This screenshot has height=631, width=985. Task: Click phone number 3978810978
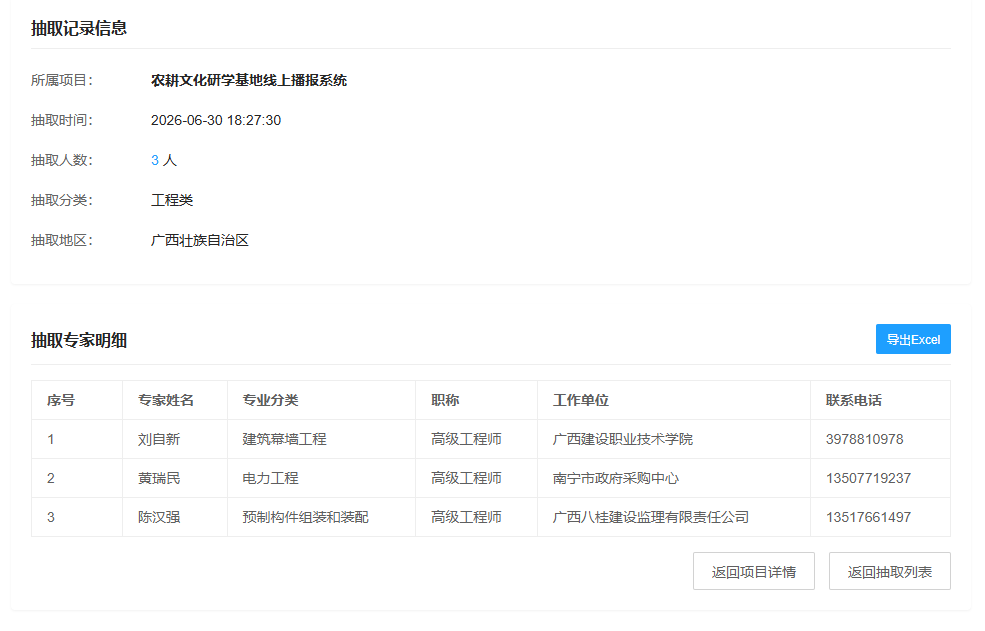pyautogui.click(x=864, y=439)
